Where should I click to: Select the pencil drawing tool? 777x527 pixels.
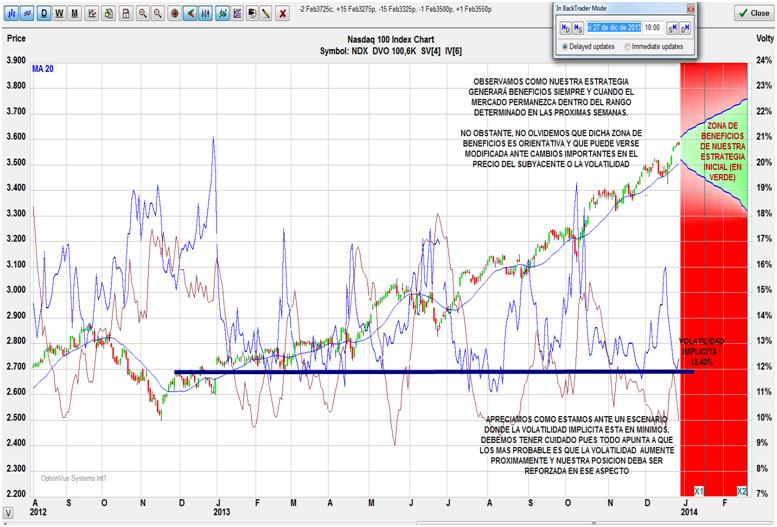(x=267, y=13)
